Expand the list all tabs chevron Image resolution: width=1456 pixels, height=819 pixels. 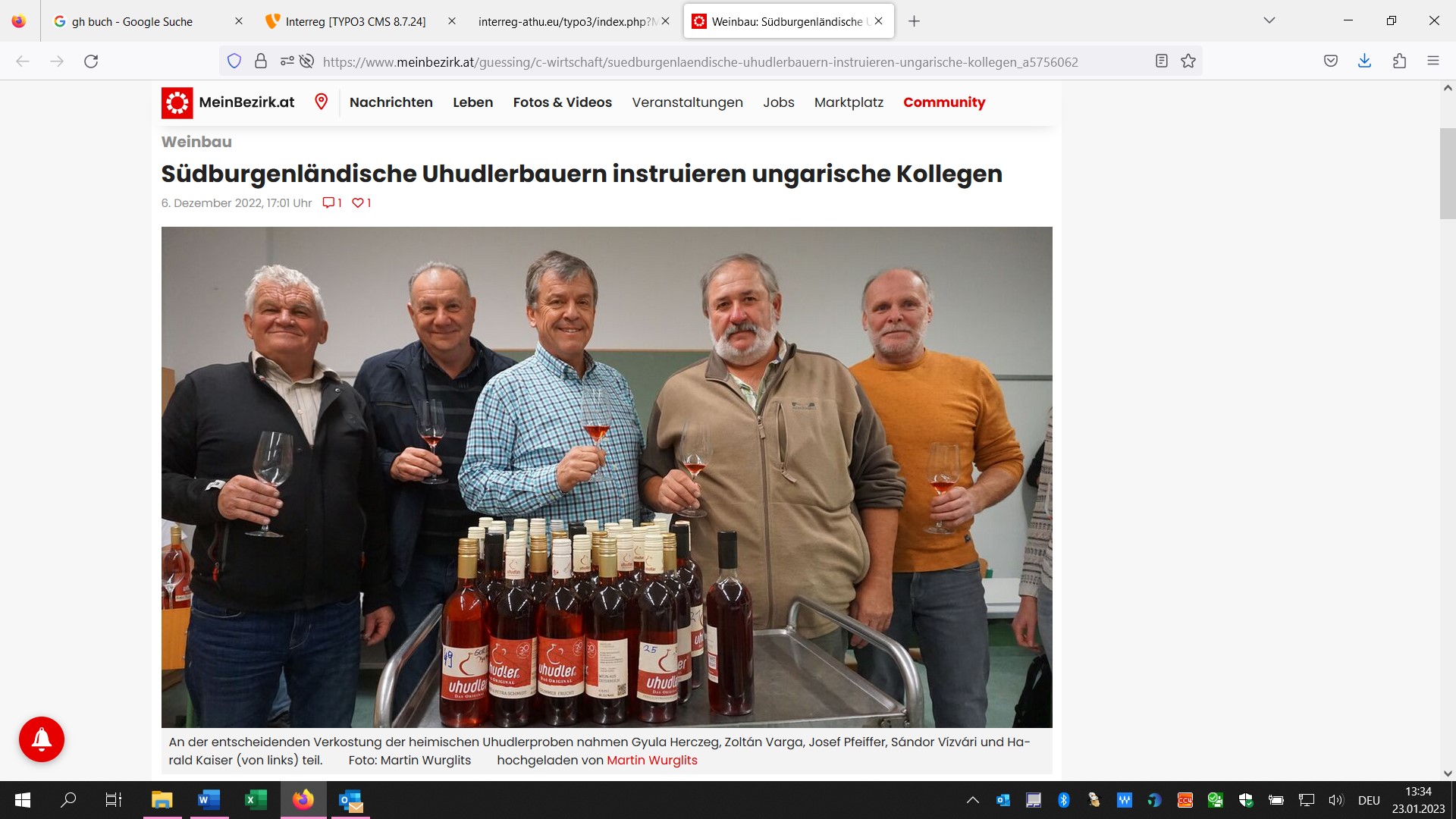tap(1269, 20)
